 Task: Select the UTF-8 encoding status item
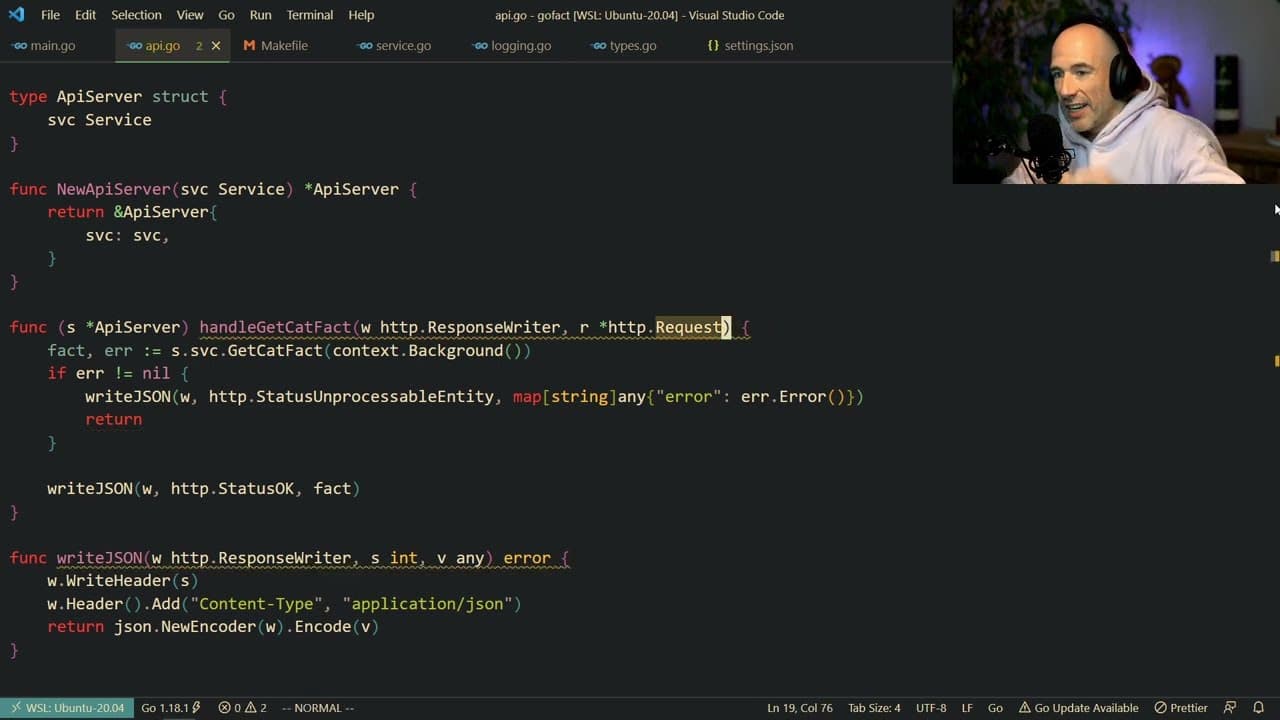pyautogui.click(x=931, y=708)
